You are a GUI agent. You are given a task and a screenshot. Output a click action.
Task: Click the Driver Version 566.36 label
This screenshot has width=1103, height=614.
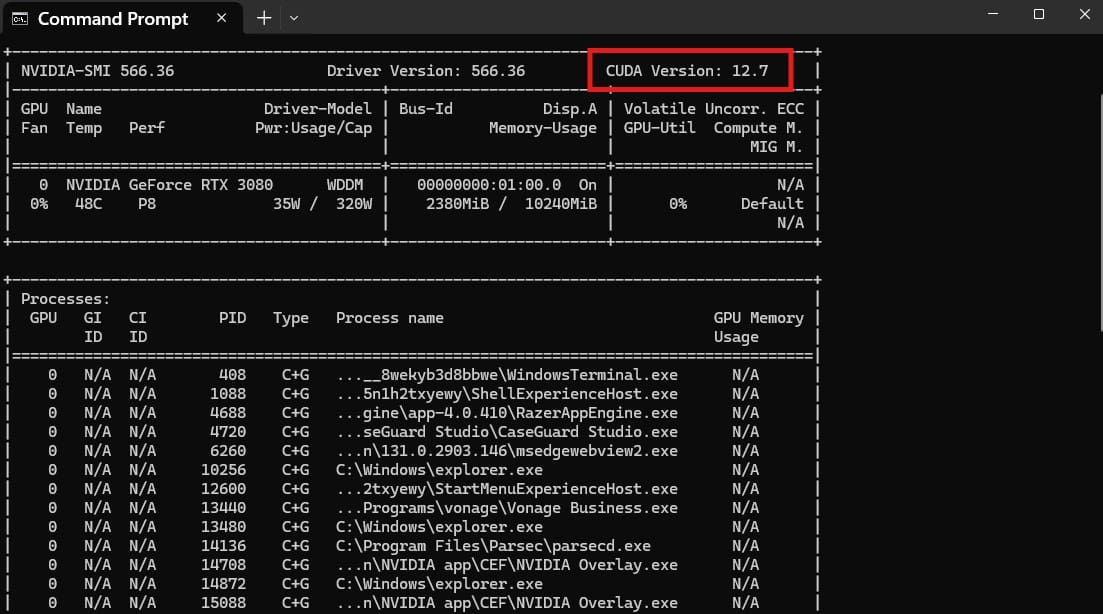point(427,70)
